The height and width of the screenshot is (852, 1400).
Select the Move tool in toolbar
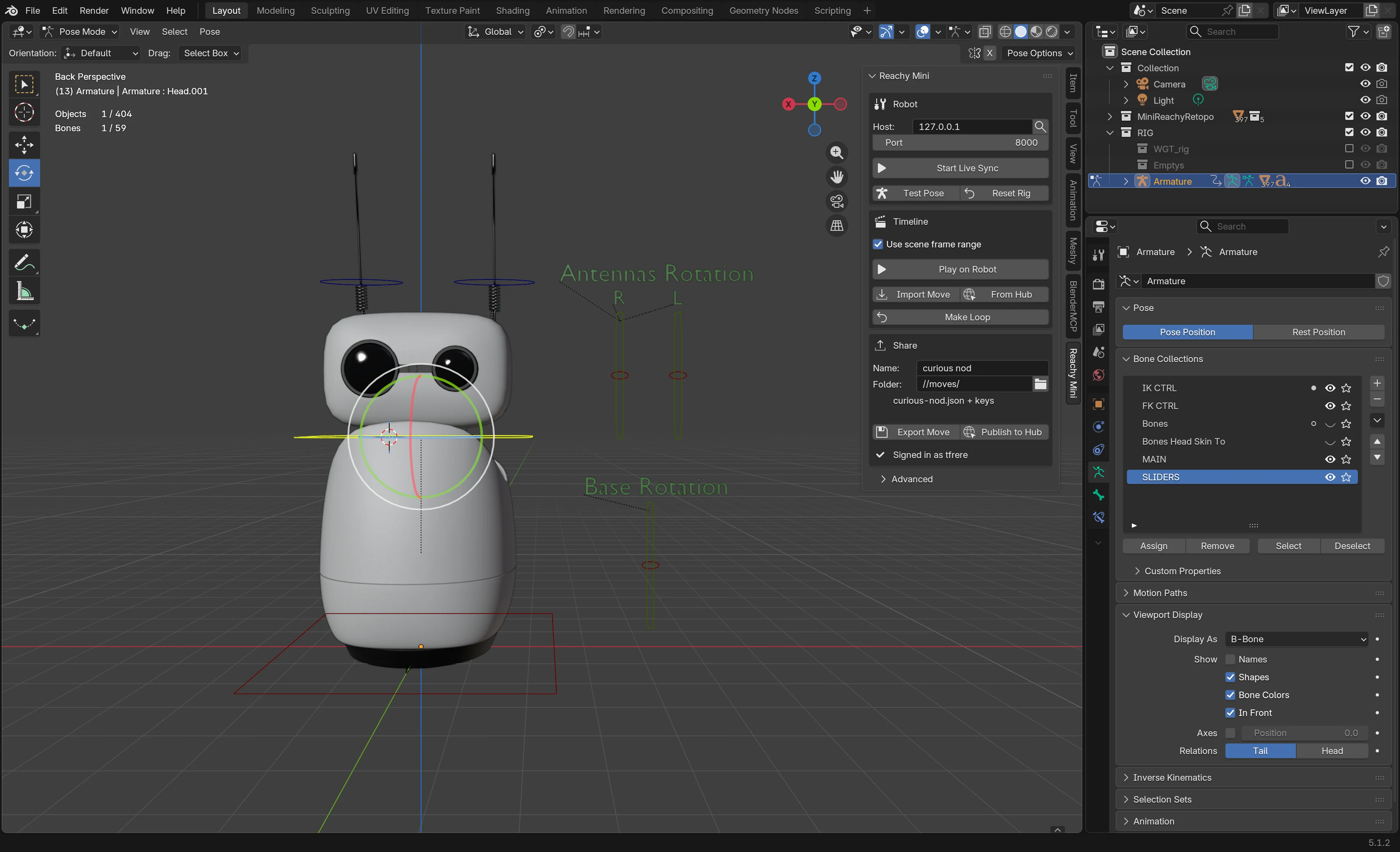tap(24, 145)
